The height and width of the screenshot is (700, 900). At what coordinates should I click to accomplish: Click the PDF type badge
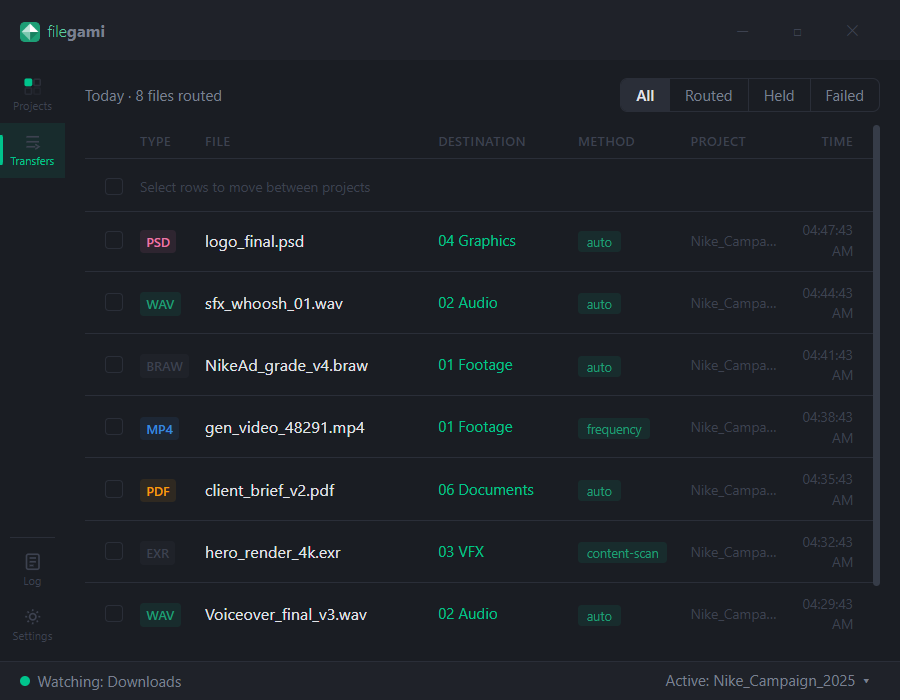pos(158,491)
